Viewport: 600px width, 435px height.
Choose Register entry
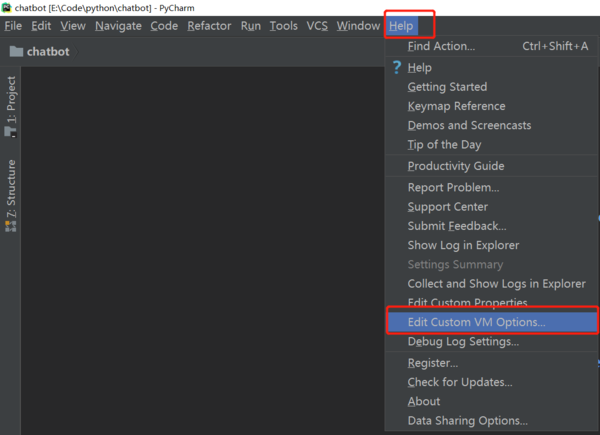491,363
